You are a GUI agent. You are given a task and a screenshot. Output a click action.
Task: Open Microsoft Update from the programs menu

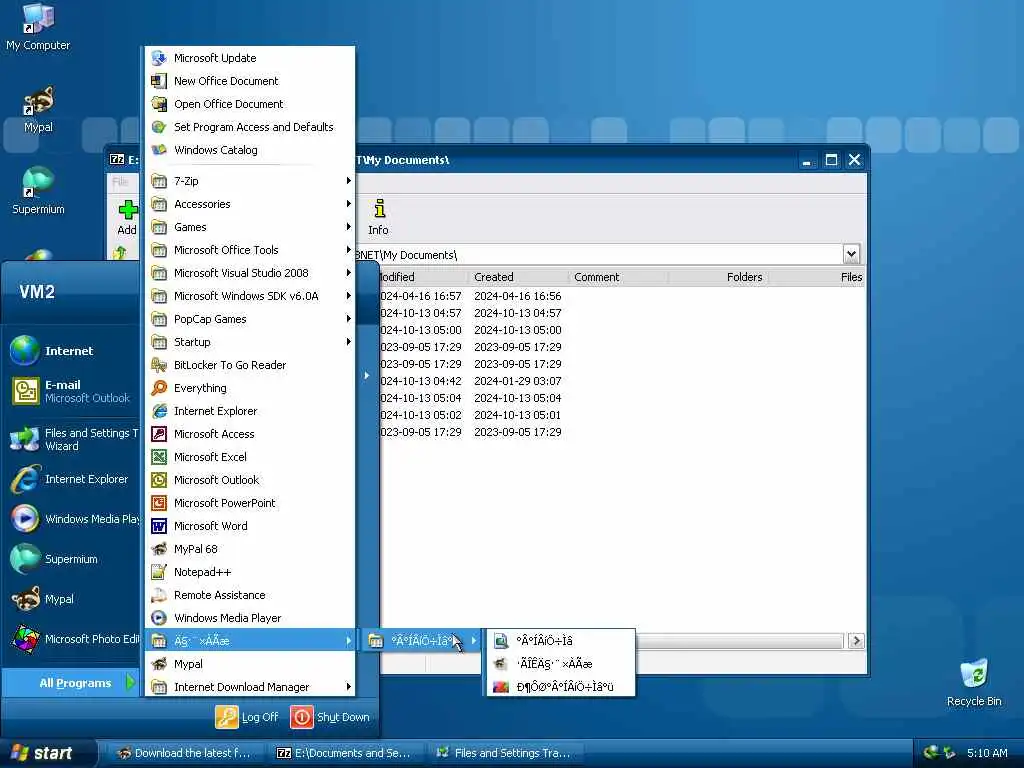tap(249, 58)
